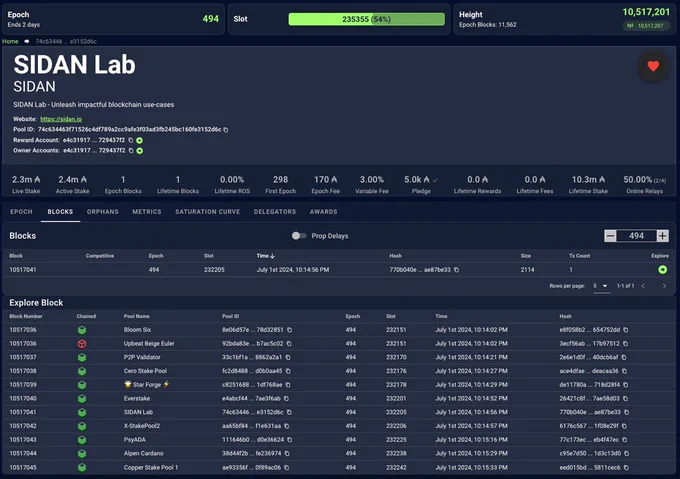Copy hash of block 10517041 in Blocks table
Image resolution: width=680 pixels, height=479 pixels.
click(456, 270)
